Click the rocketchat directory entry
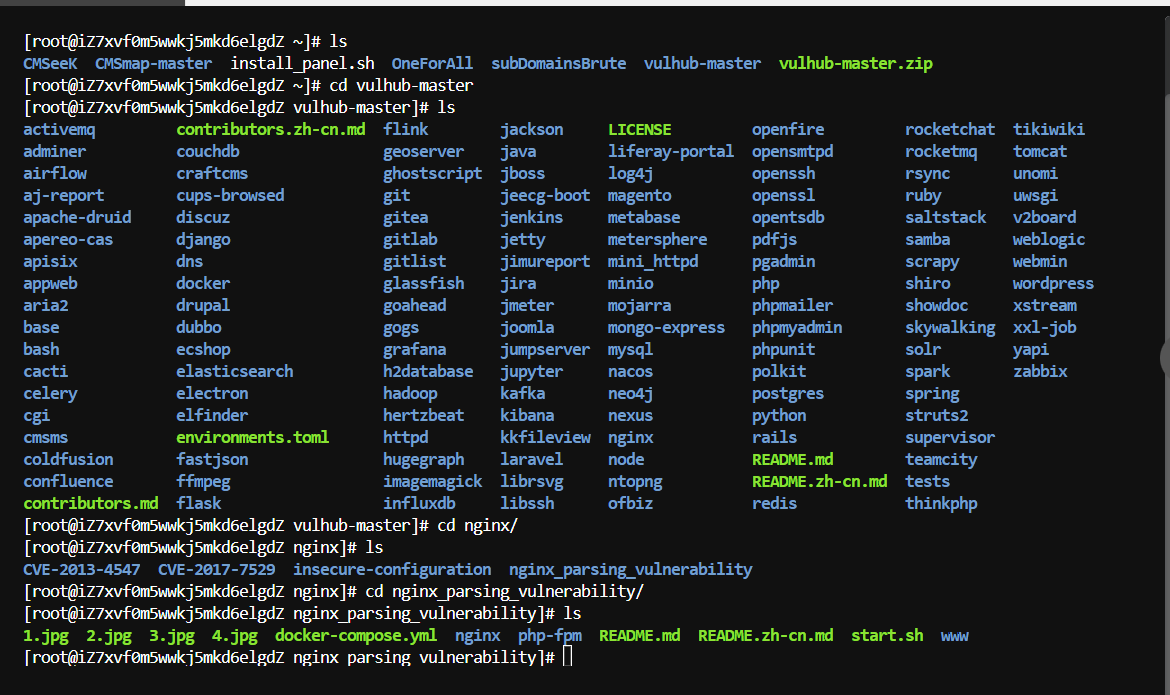The image size is (1170, 695). 950,129
